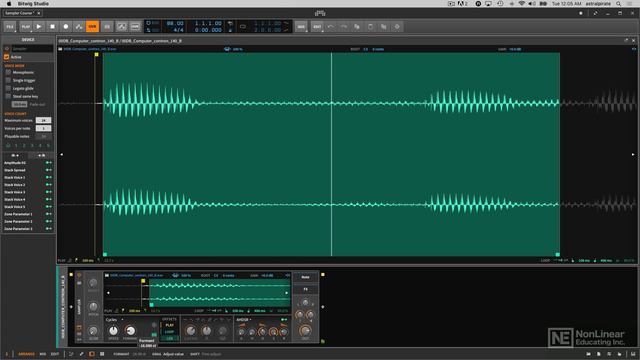
Task: Select the PLAY offsets button
Action: click(169, 325)
